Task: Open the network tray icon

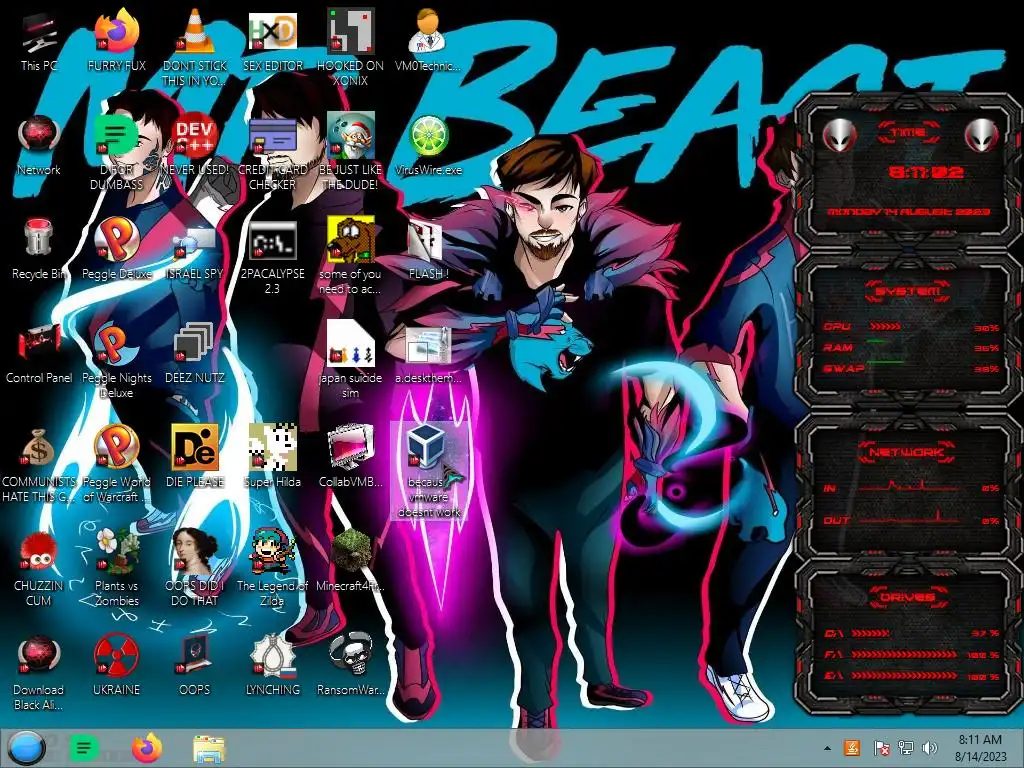Action: [x=906, y=748]
